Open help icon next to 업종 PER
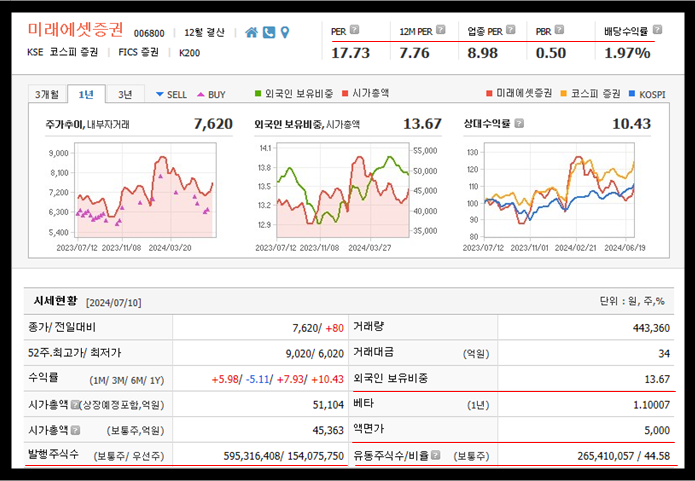This screenshot has height=481, width=695. [x=511, y=30]
